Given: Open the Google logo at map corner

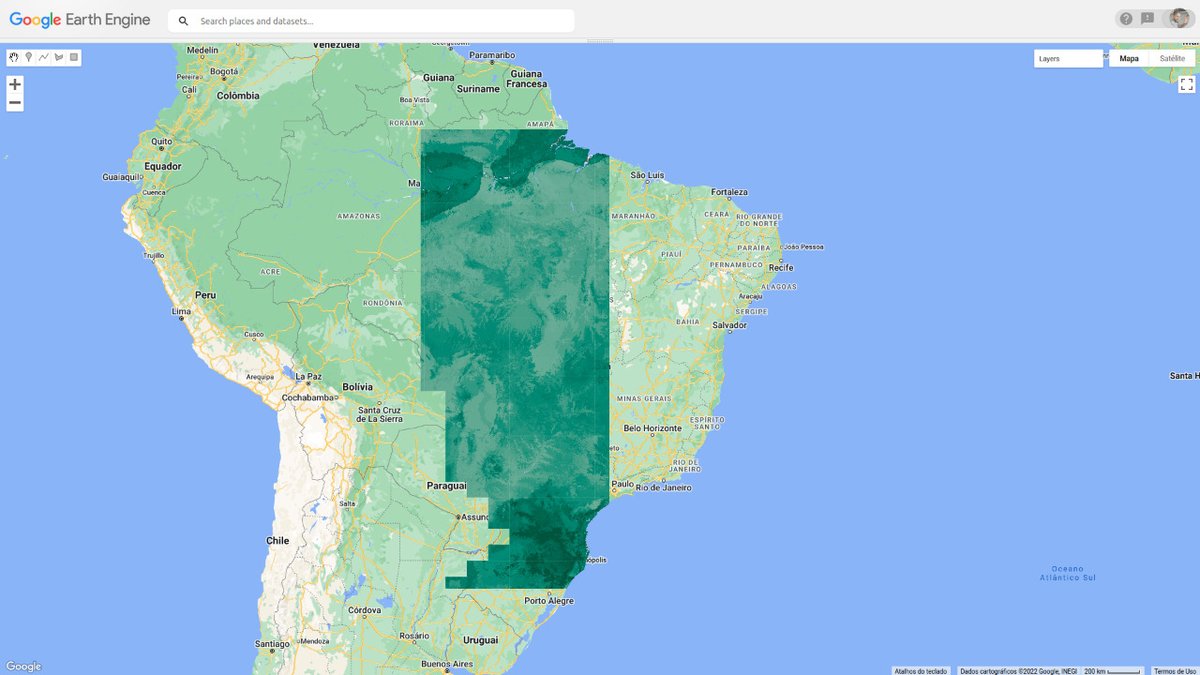Looking at the screenshot, I should [x=23, y=666].
